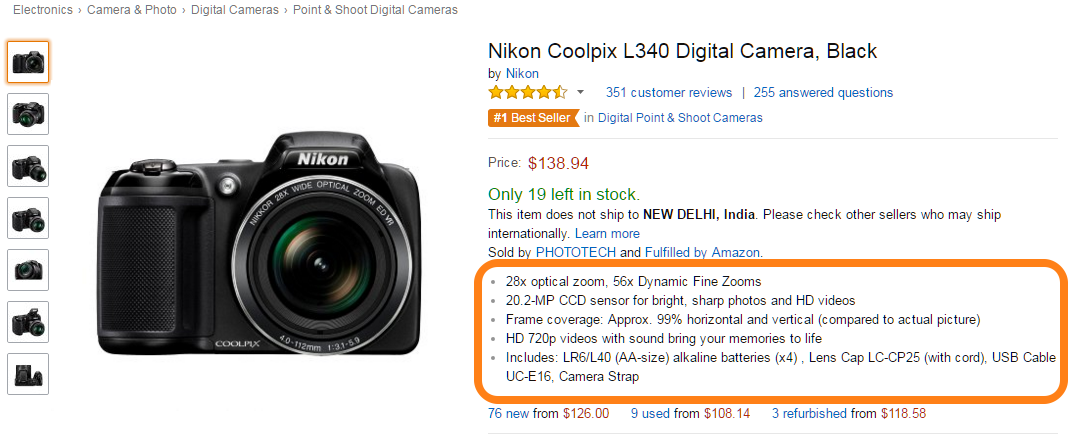Open Digital Cameras breadcrumb link
This screenshot has height=436, width=1072.
point(236,10)
